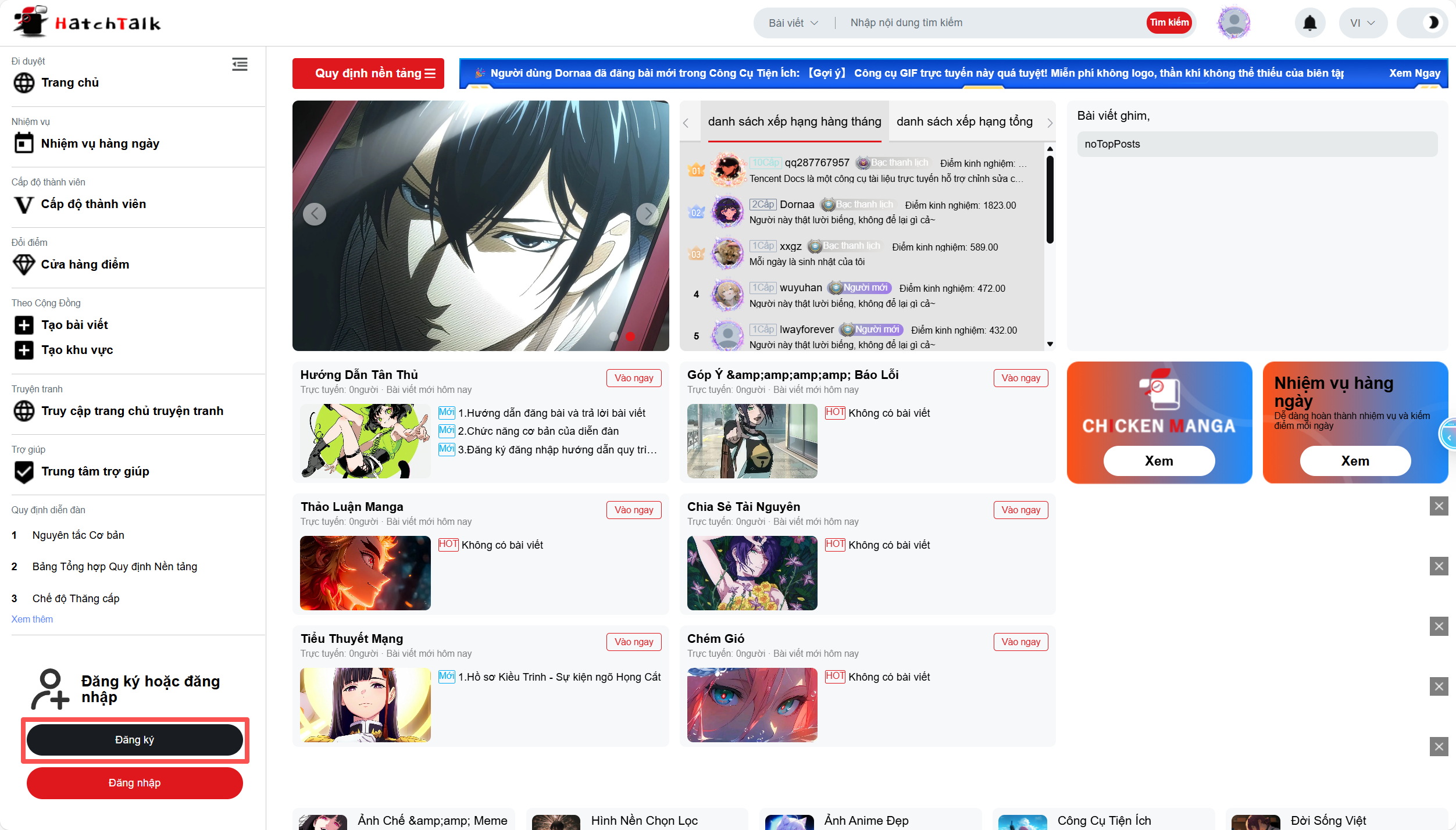Click the notification bell icon
Screen dimensions: 1456x830
click(x=1309, y=23)
